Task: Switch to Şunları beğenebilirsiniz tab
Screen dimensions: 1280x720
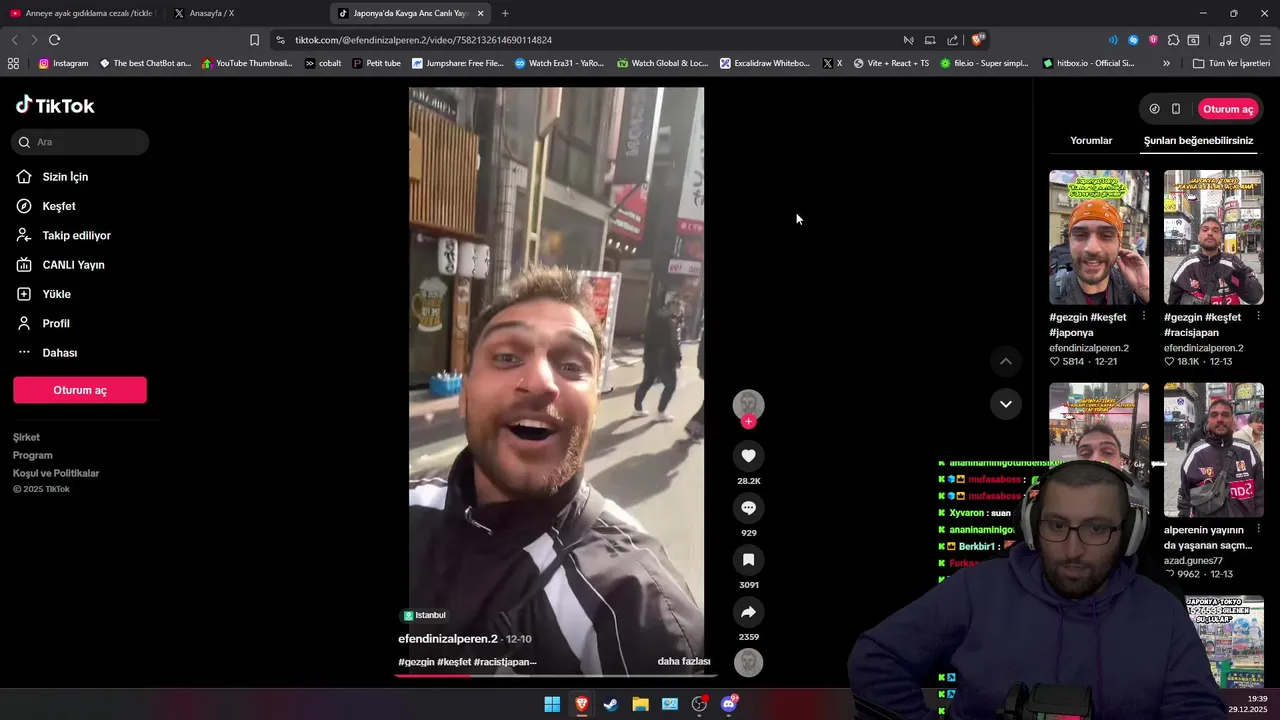Action: (1198, 141)
